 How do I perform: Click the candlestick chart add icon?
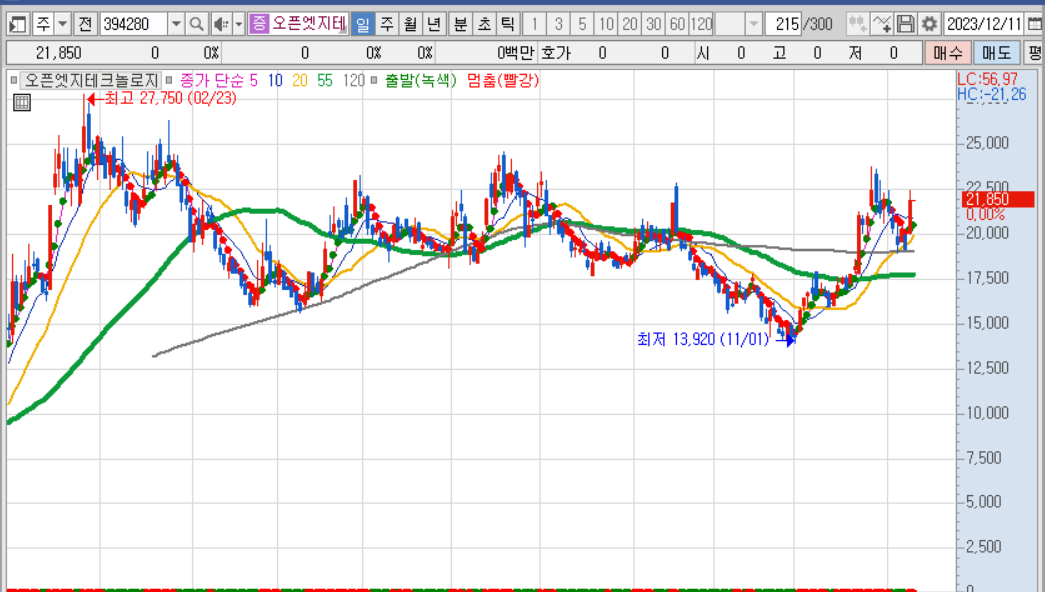coord(857,25)
